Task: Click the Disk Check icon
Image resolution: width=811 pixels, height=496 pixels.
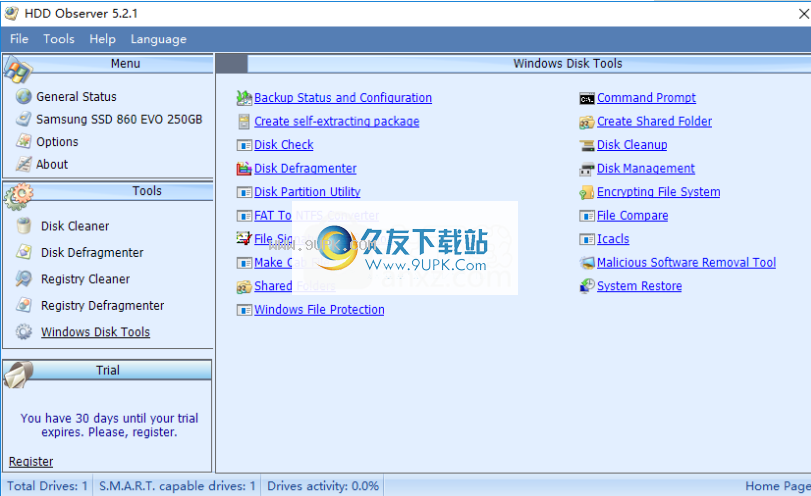Action: tap(244, 145)
